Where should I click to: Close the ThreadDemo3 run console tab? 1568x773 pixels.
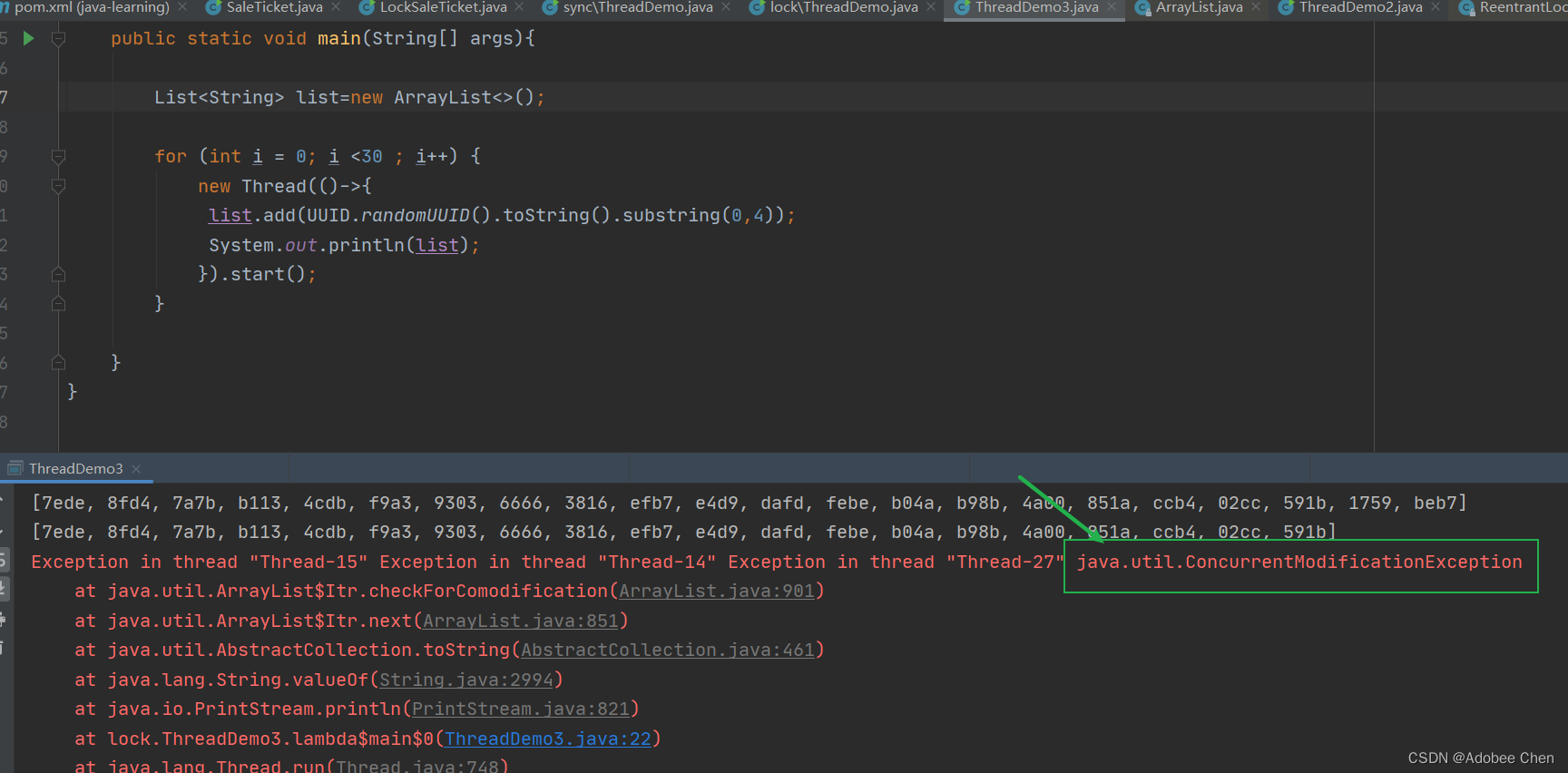pos(136,469)
